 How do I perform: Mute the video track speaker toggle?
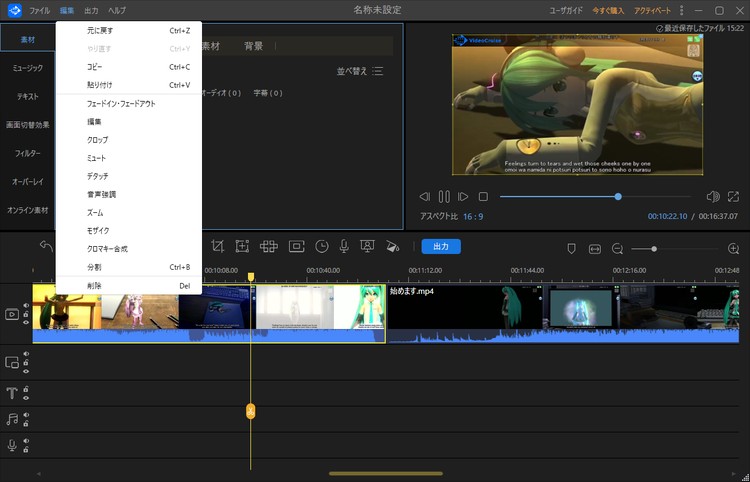(x=26, y=306)
